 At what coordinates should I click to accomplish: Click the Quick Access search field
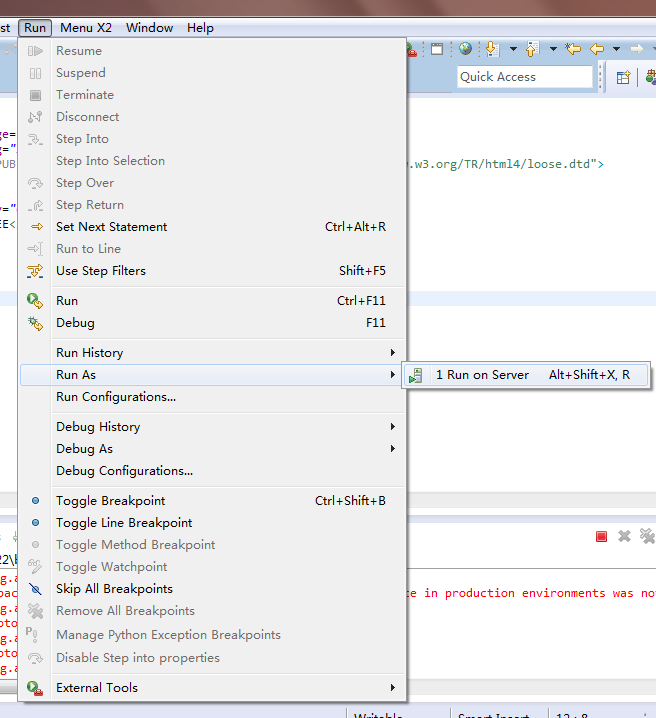click(525, 77)
